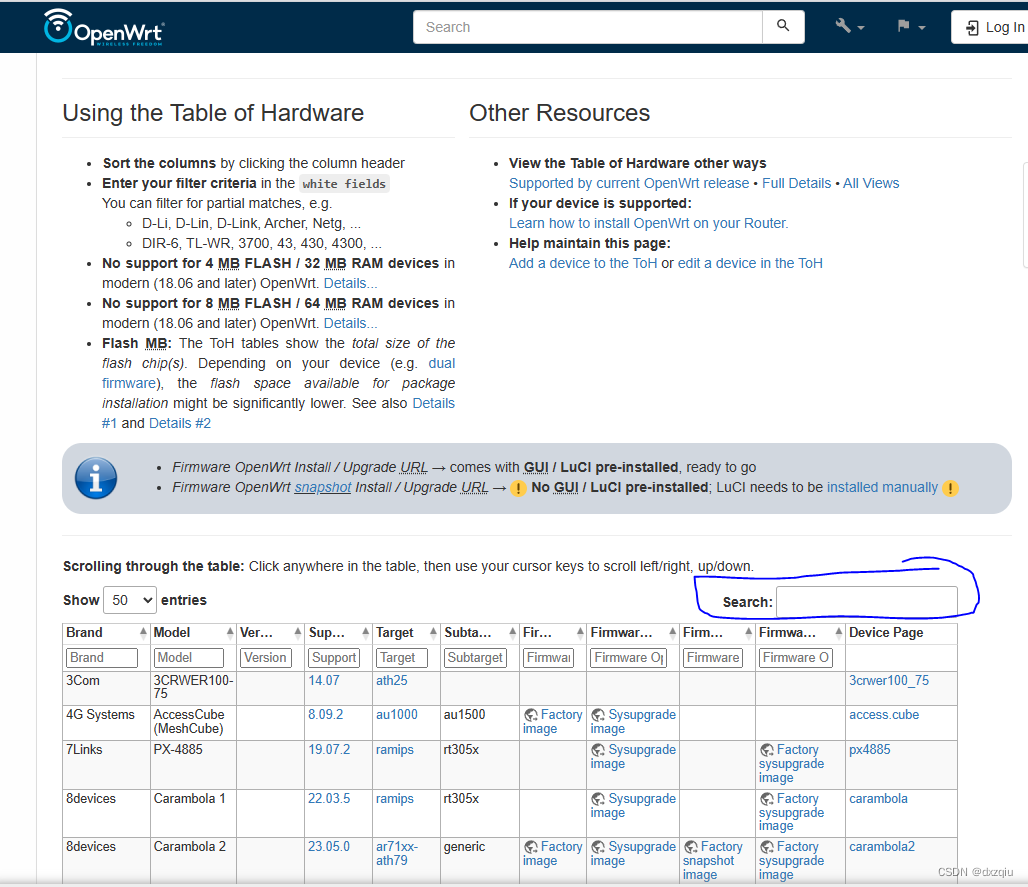1028x887 pixels.
Task: Click the blue info icon
Action: [96, 478]
